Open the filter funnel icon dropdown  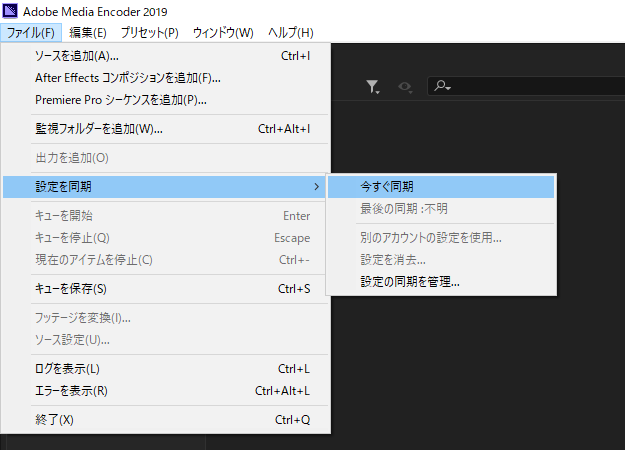point(373,86)
